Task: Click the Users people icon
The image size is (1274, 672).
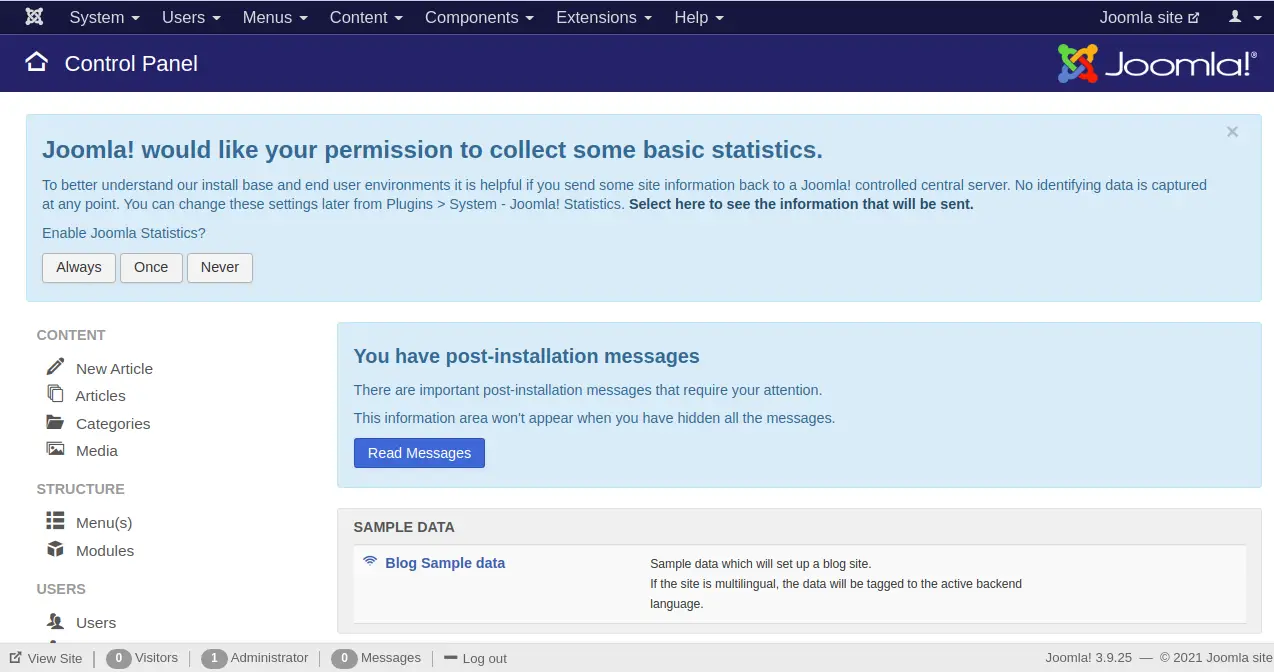Action: pos(55,621)
